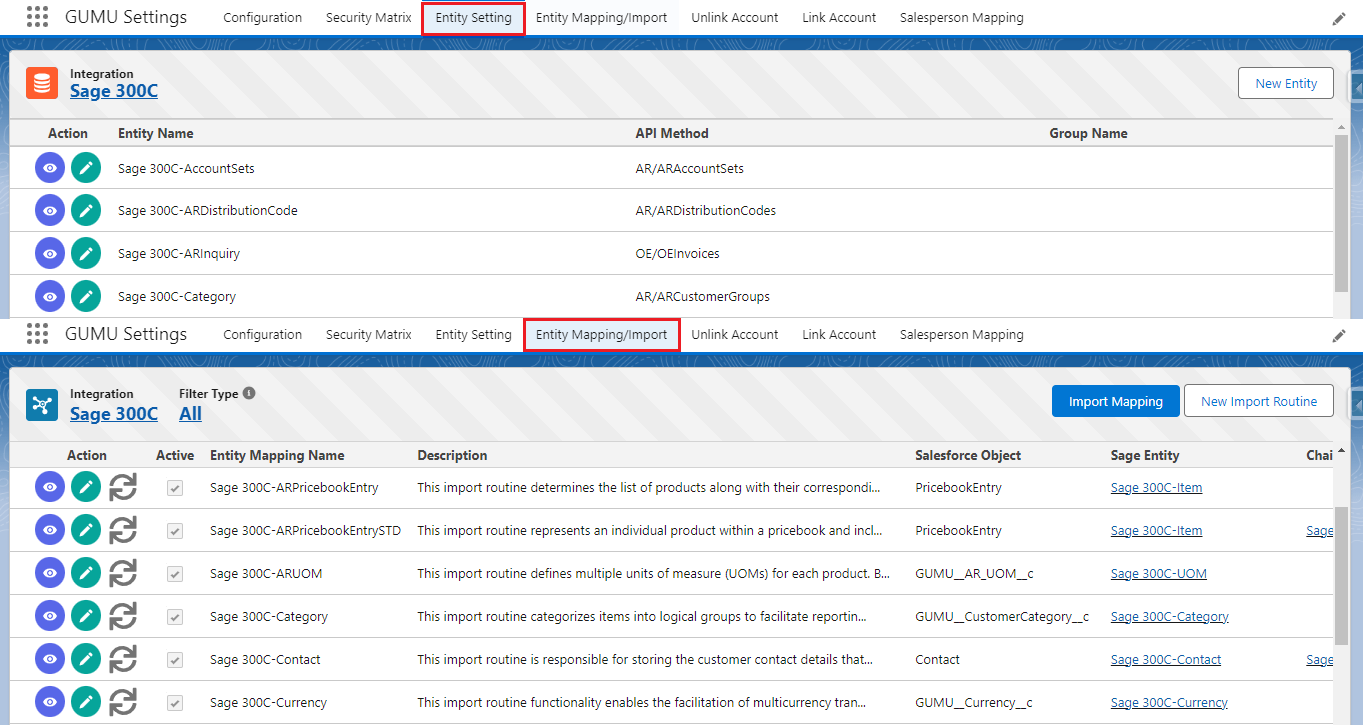Screen dimensions: 1363x725
Task: Click the eye icon for the Sage 300C-ARInquiry row
Action: pos(50,254)
